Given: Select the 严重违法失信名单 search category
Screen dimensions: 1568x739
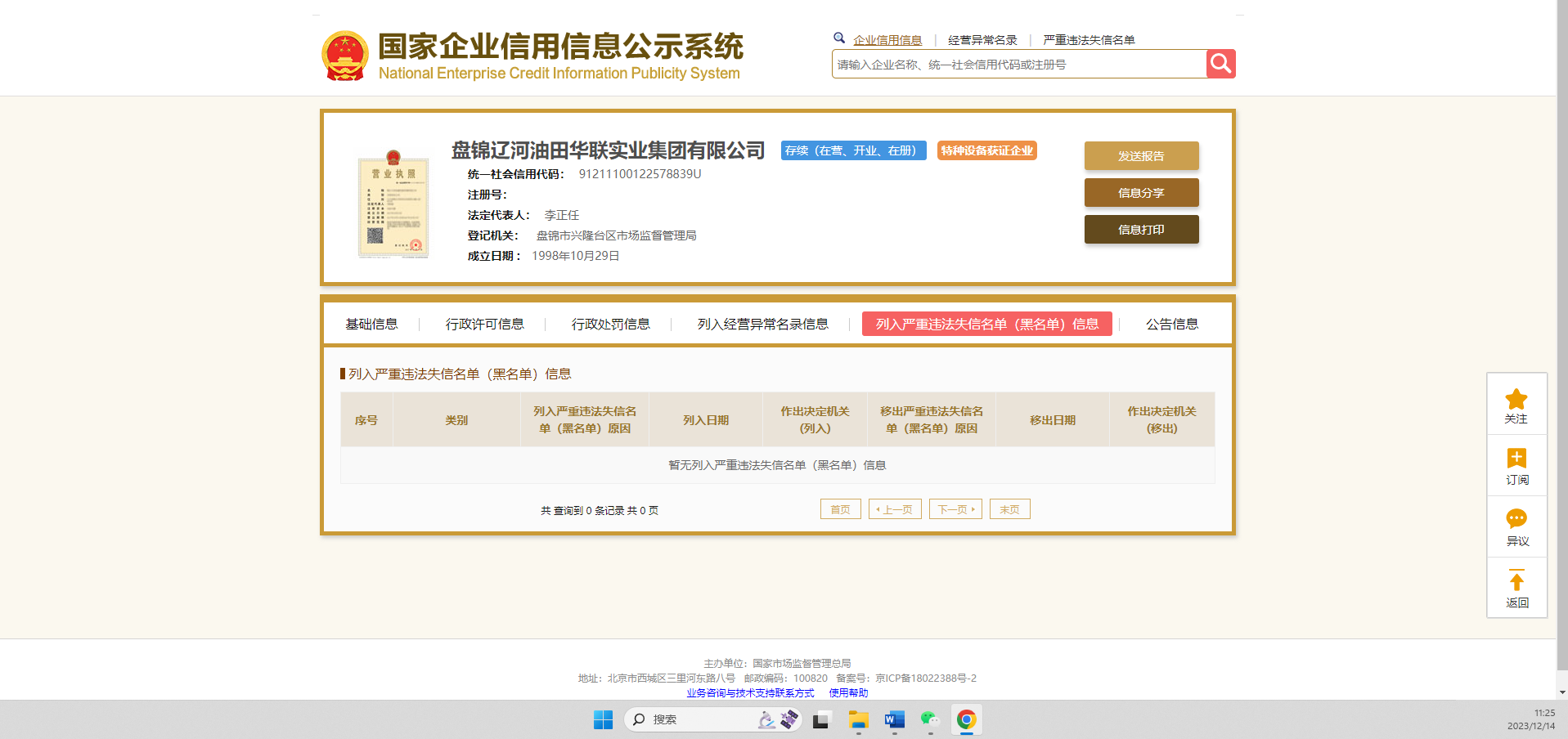Looking at the screenshot, I should point(1089,40).
